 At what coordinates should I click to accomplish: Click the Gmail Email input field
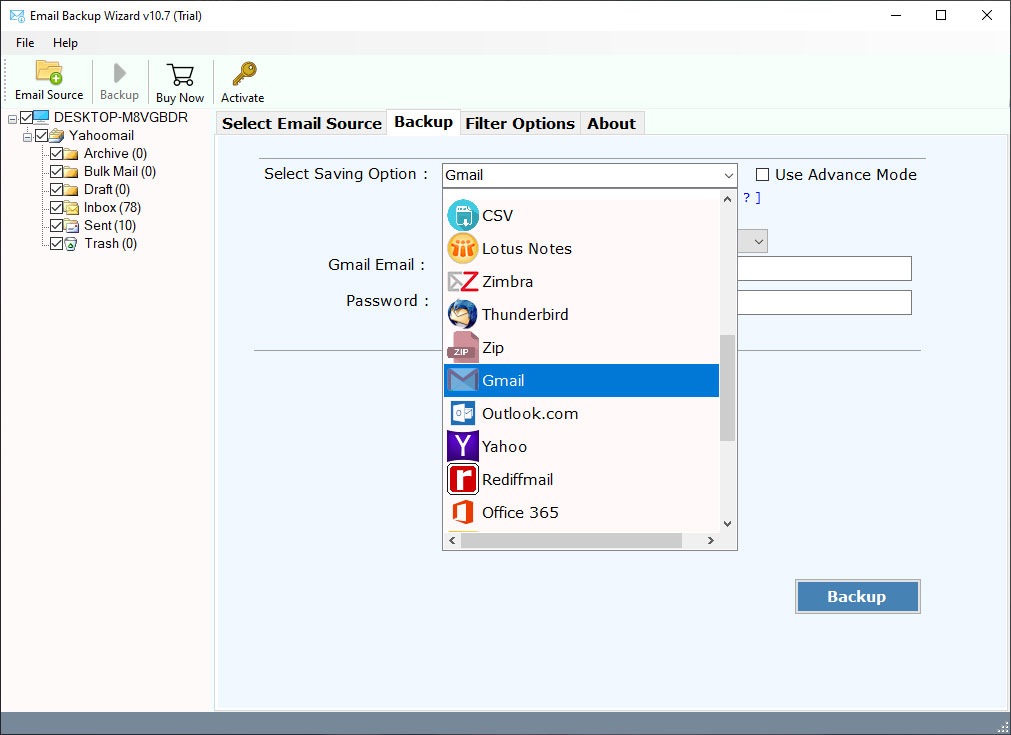[x=824, y=268]
